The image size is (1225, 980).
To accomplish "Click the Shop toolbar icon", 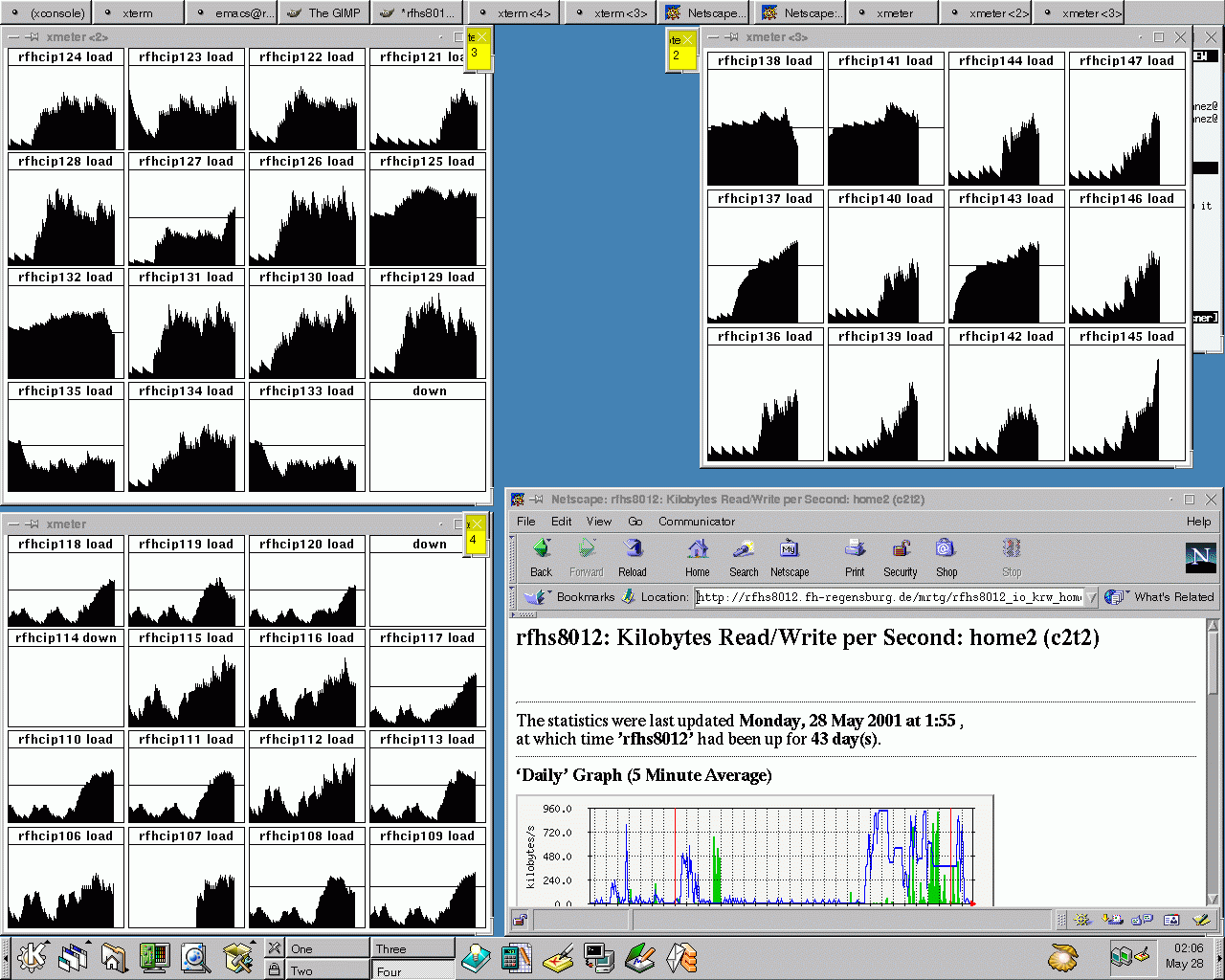I will 946,557.
